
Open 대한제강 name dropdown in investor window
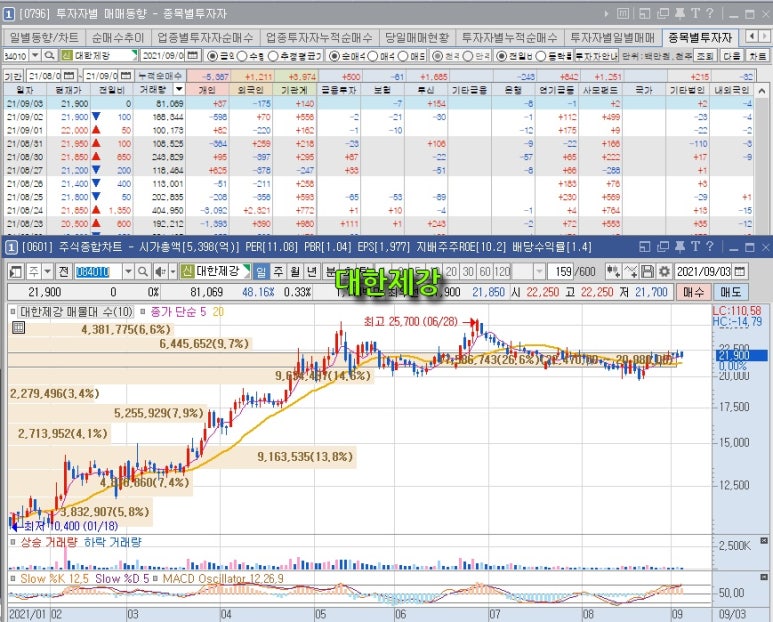click(134, 56)
